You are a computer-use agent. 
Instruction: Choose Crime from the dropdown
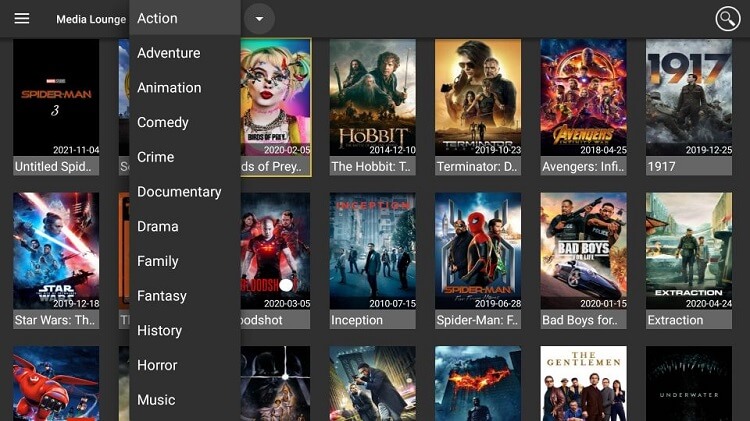(x=185, y=157)
